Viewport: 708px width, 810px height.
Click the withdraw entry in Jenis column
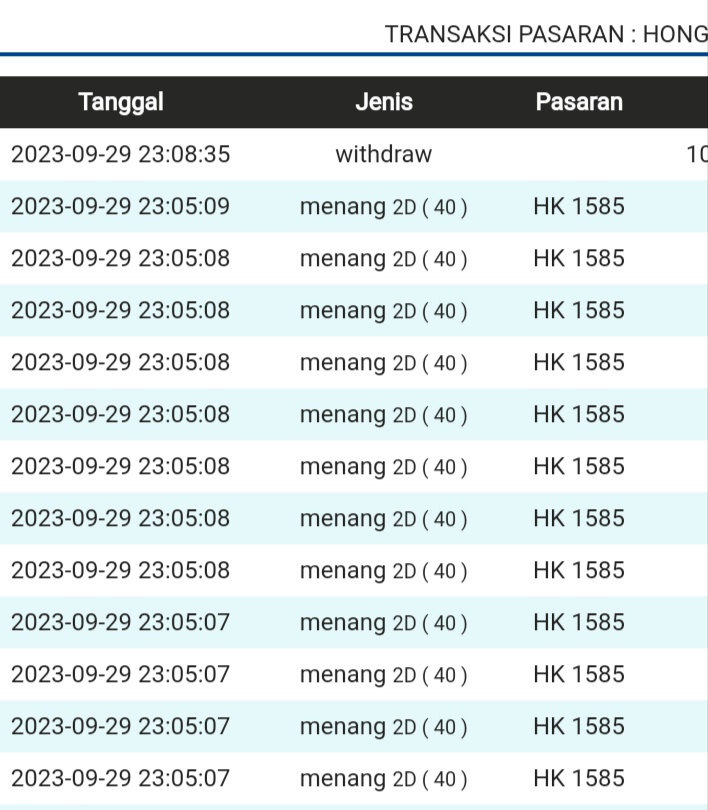pyautogui.click(x=384, y=155)
